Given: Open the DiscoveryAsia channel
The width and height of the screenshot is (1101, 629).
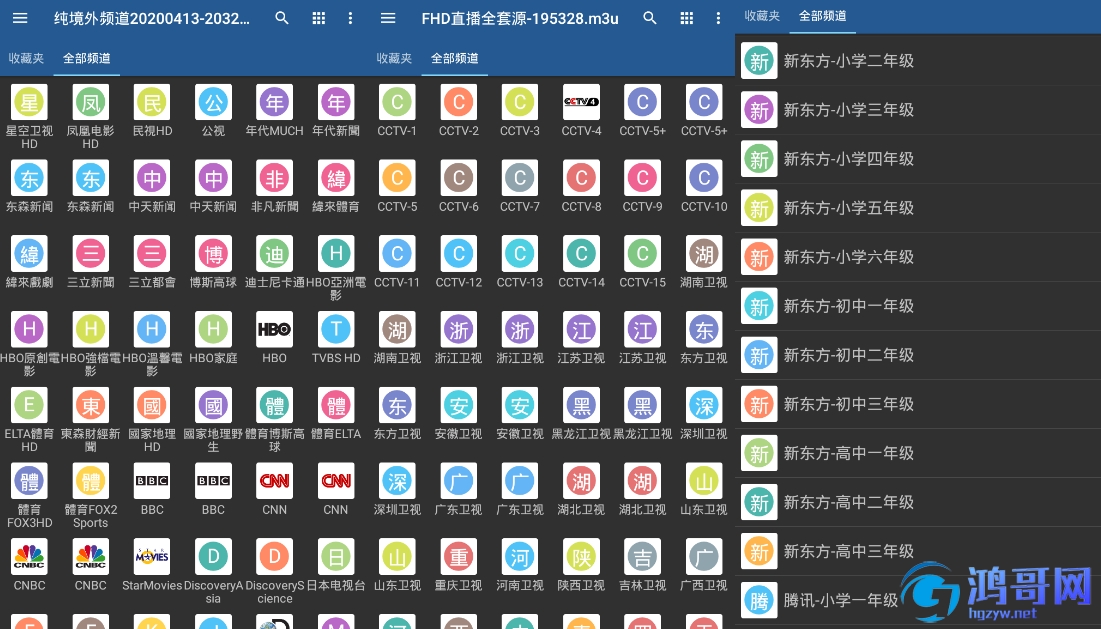Looking at the screenshot, I should 213,571.
